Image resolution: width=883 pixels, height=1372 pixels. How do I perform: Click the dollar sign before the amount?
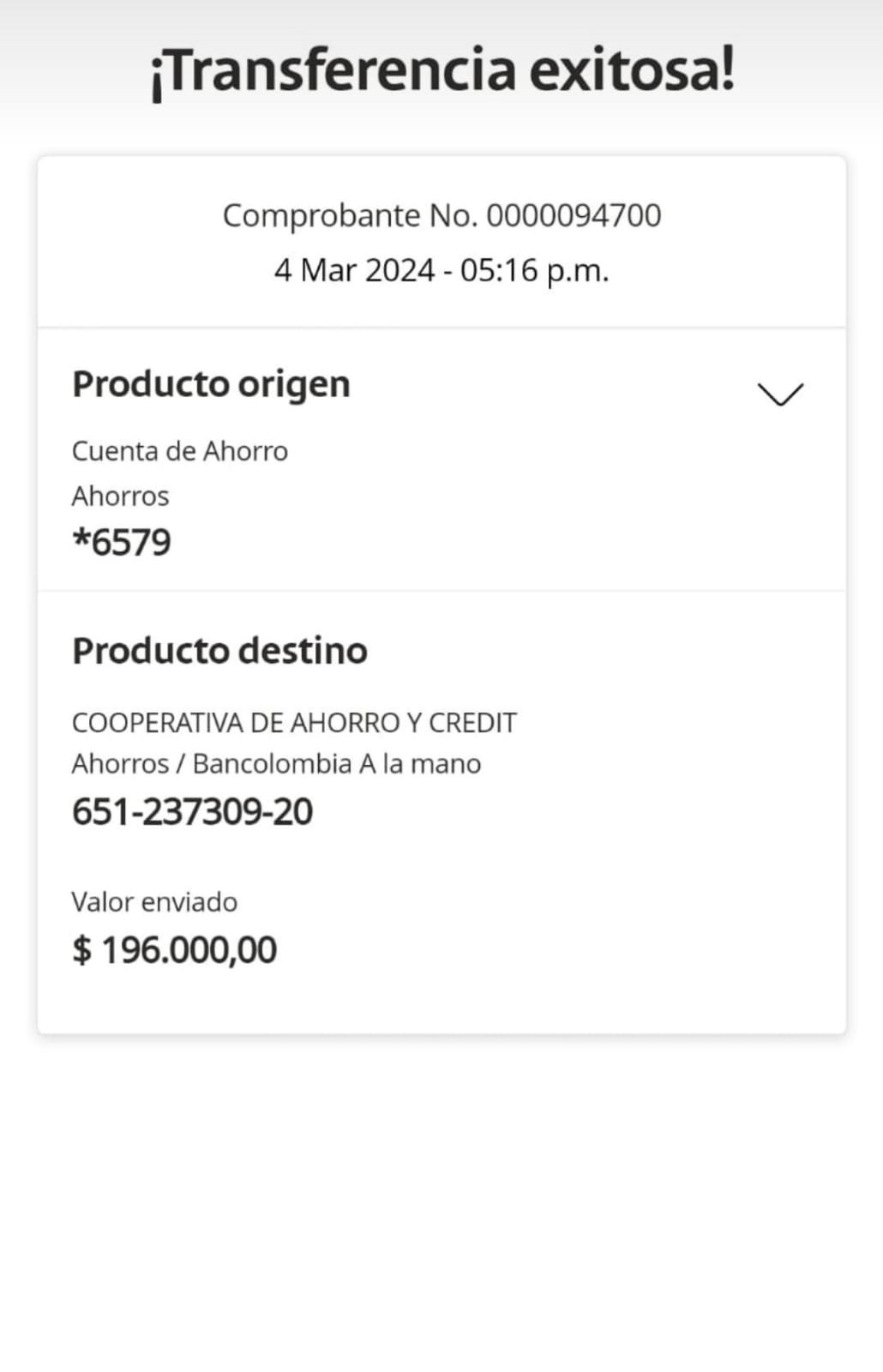click(x=81, y=950)
